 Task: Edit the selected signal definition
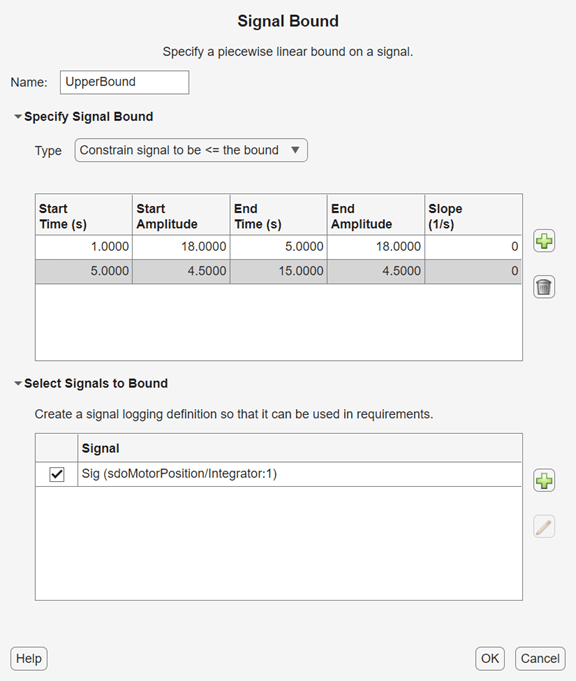pyautogui.click(x=544, y=527)
